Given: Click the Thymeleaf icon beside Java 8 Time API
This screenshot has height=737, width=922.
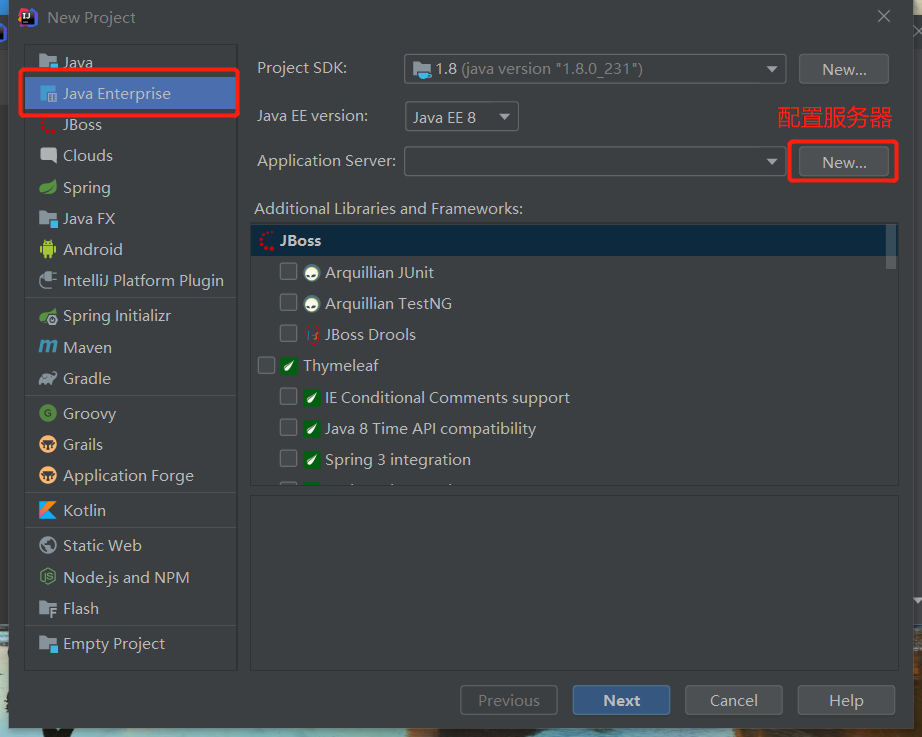Looking at the screenshot, I should [x=311, y=429].
